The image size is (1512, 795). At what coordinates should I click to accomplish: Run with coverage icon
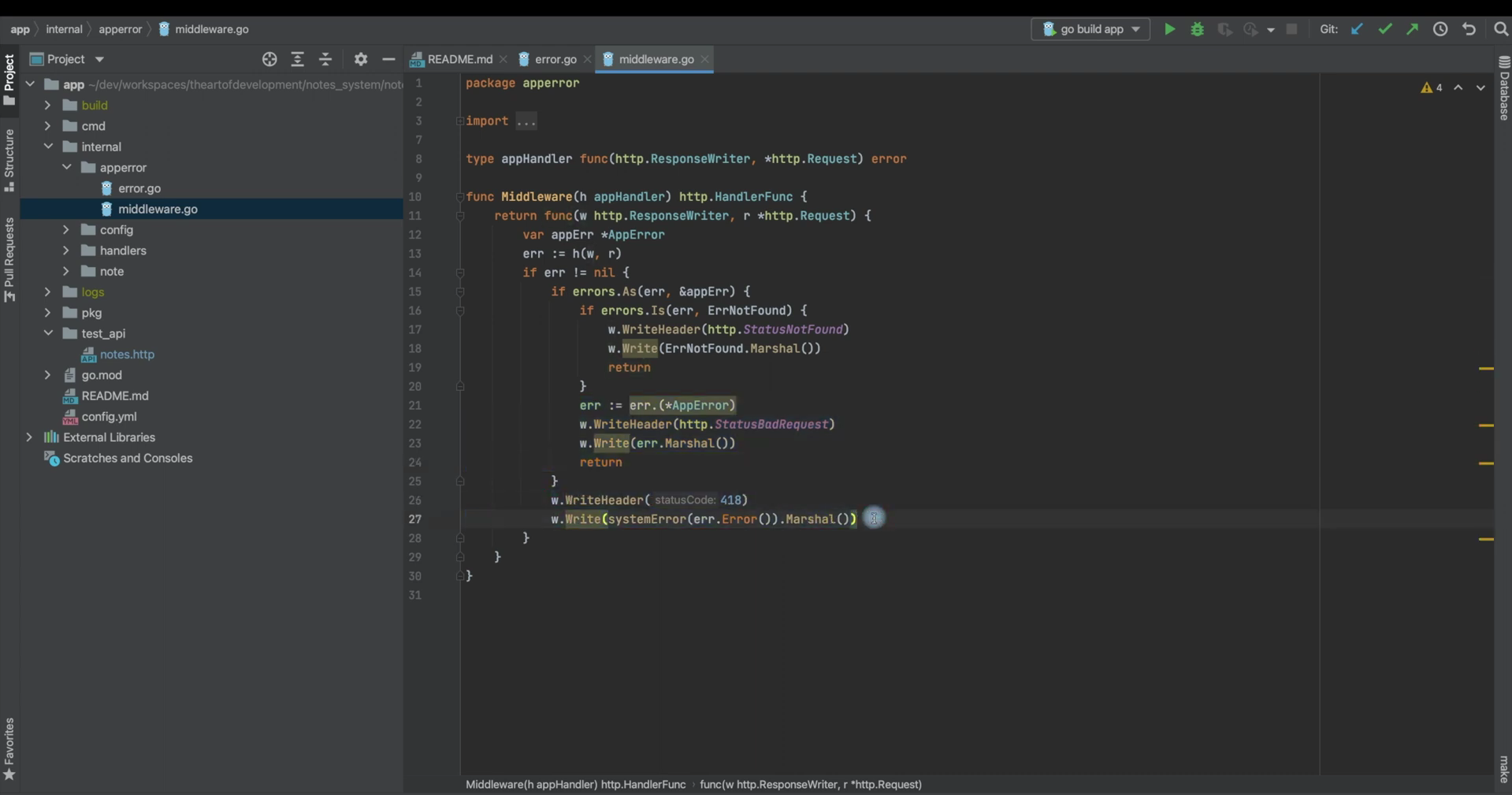(x=1224, y=29)
